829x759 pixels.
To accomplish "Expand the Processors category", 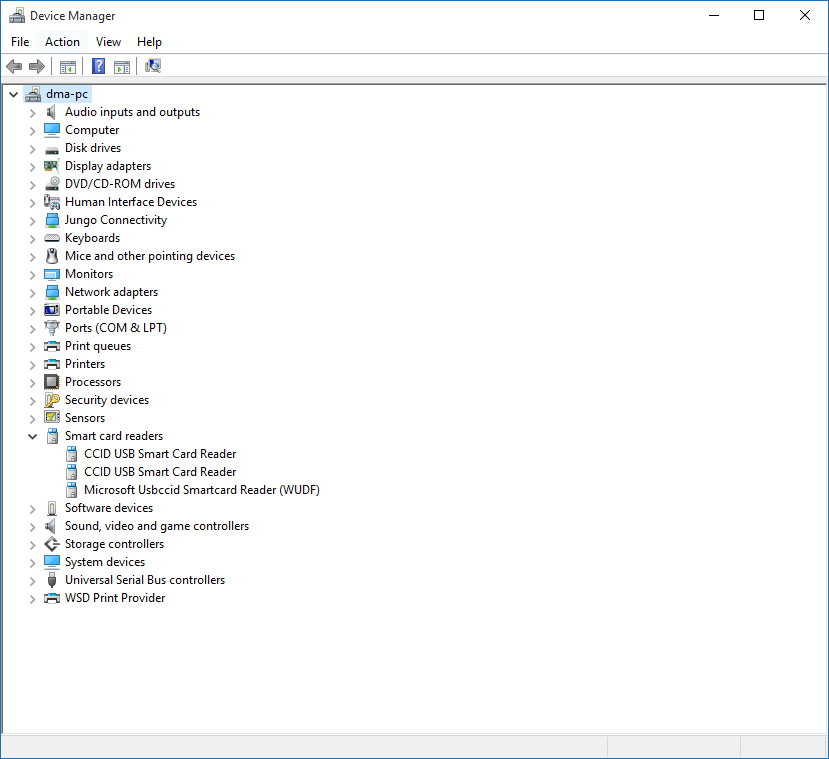I will [33, 382].
